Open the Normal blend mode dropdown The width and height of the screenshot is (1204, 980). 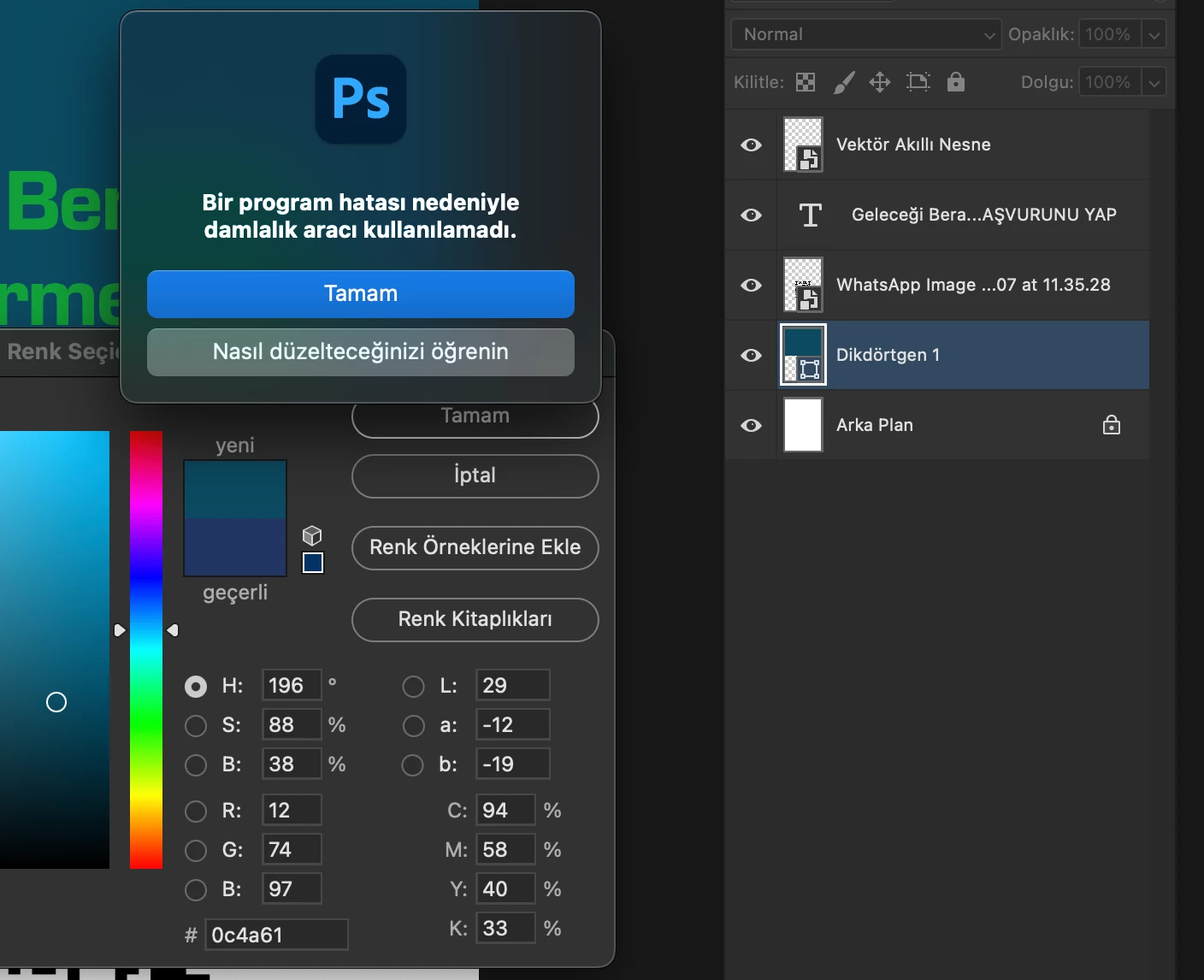866,34
